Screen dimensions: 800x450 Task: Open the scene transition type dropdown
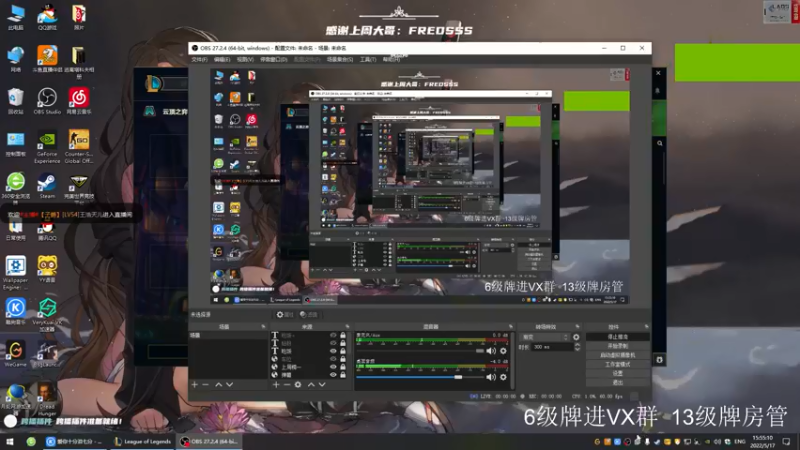544,337
